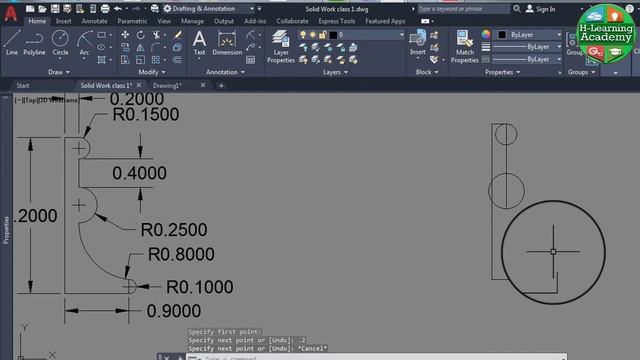Activate the Rectangular Array tool

pyautogui.click(x=156, y=60)
